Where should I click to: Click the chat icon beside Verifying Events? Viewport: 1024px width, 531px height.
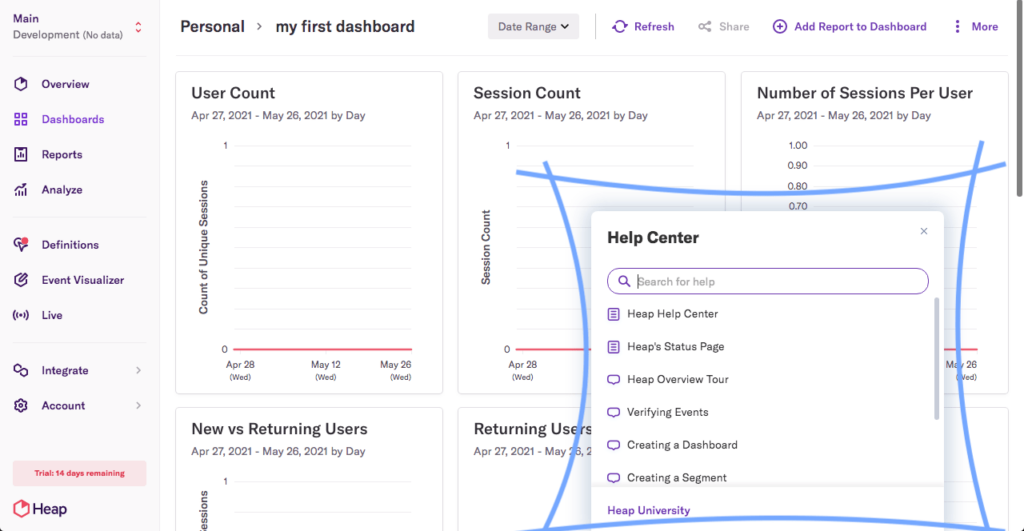point(613,412)
